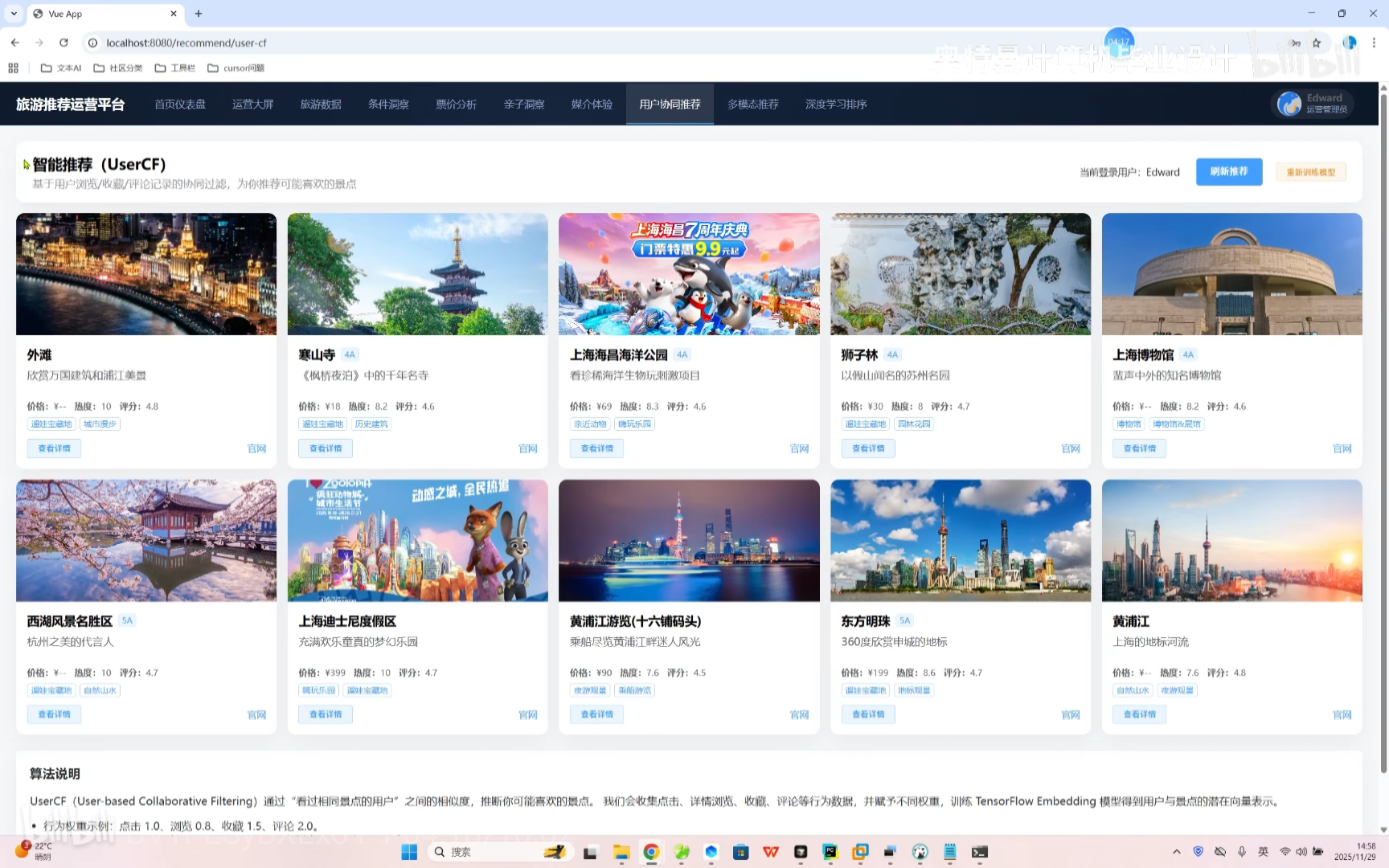This screenshot has width=1389, height=868.
Task: Click the site information icon in address bar
Action: tap(92, 43)
